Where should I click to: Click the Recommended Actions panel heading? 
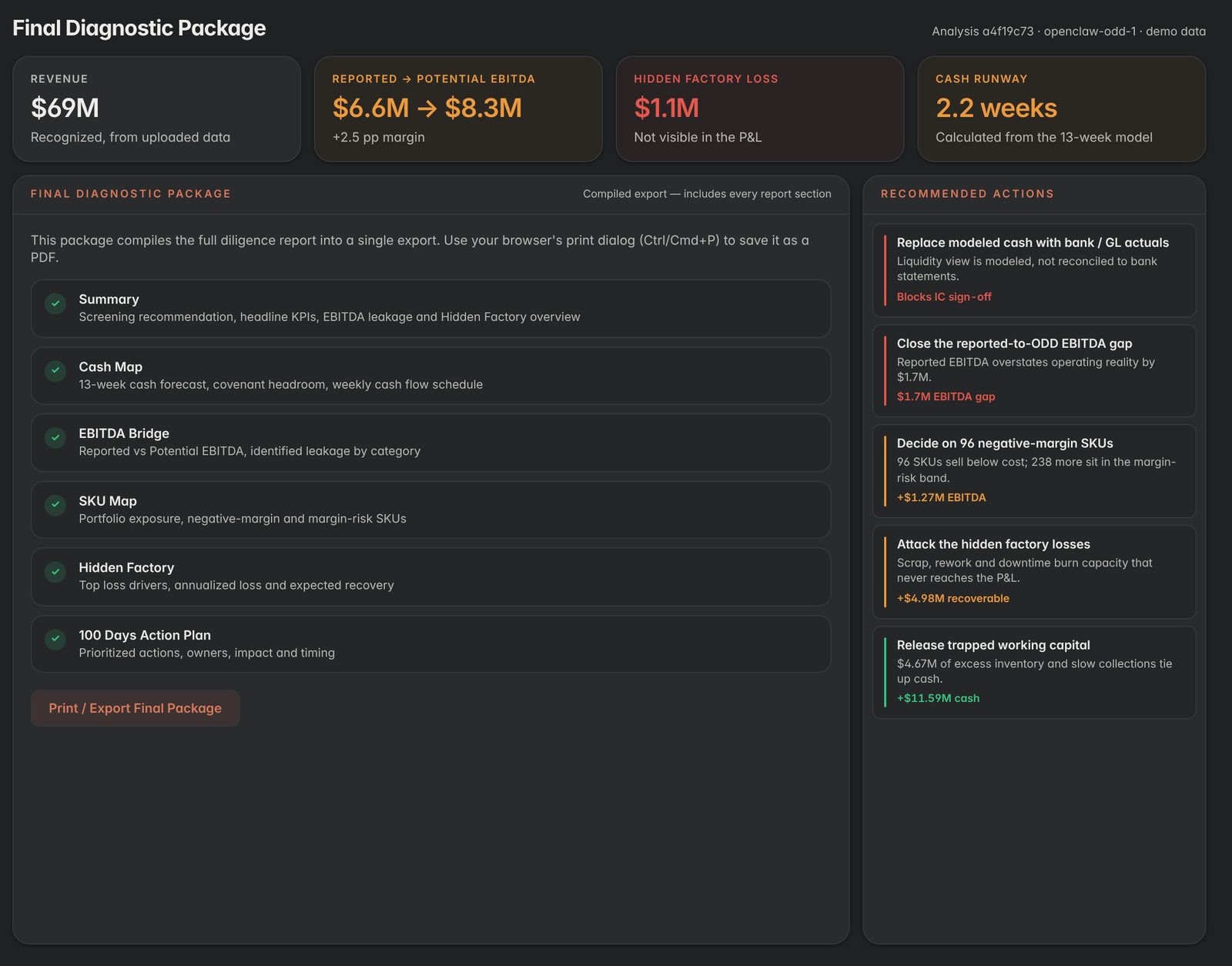tap(967, 194)
